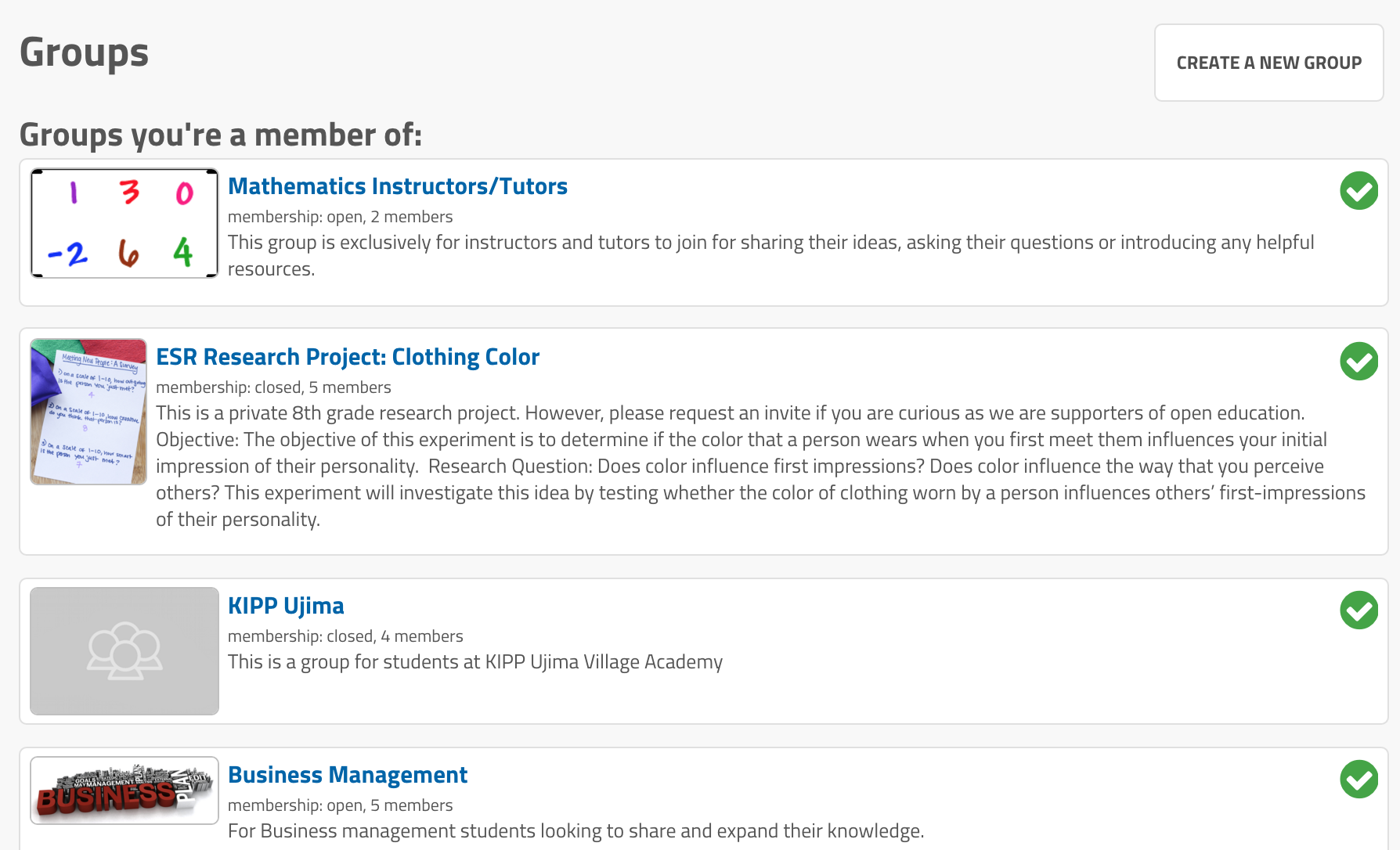The height and width of the screenshot is (850, 1400).
Task: Open the Mathematics Instructors/Tutors group
Action: click(x=398, y=186)
